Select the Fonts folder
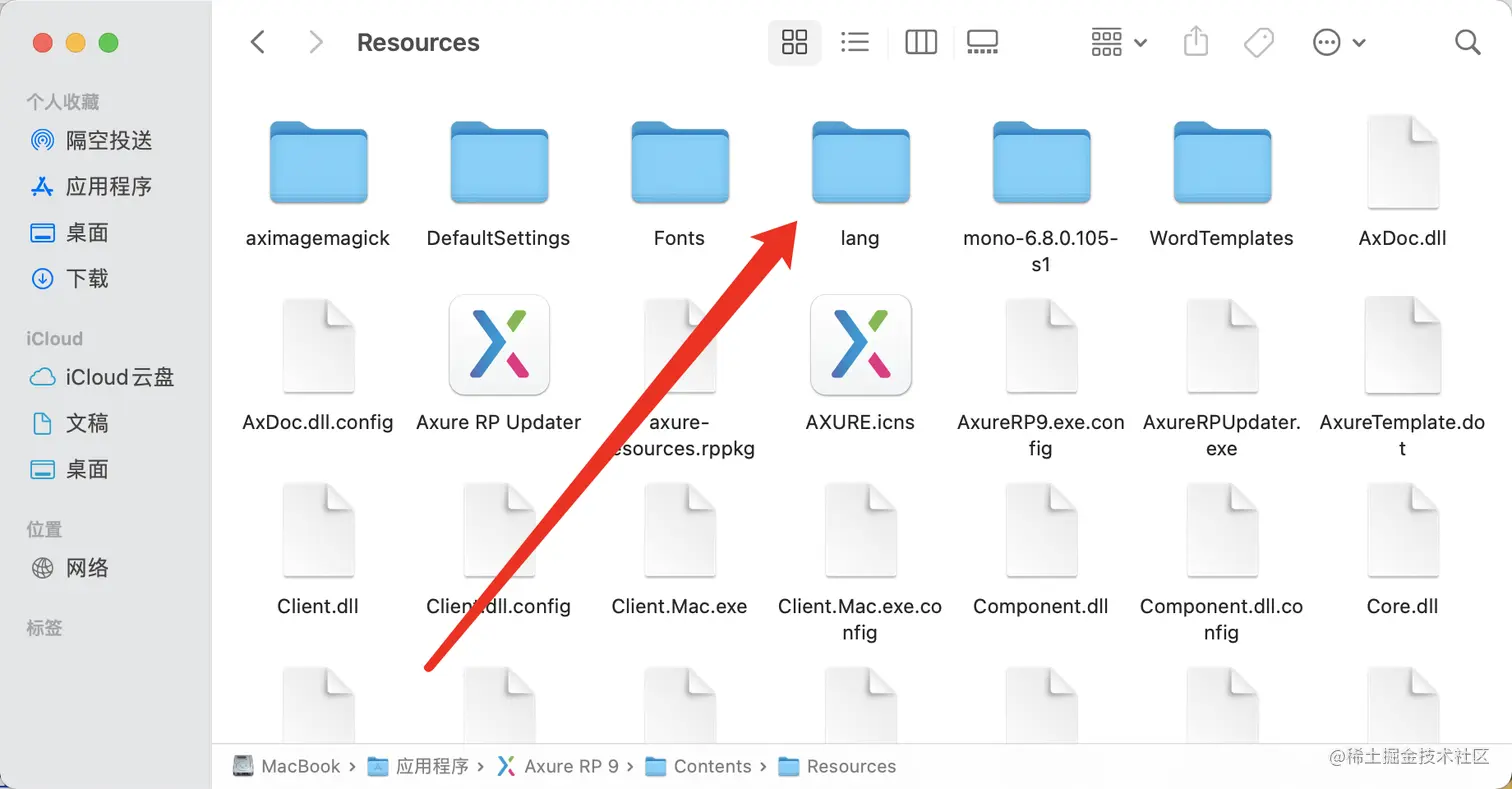This screenshot has height=789, width=1512. (679, 163)
